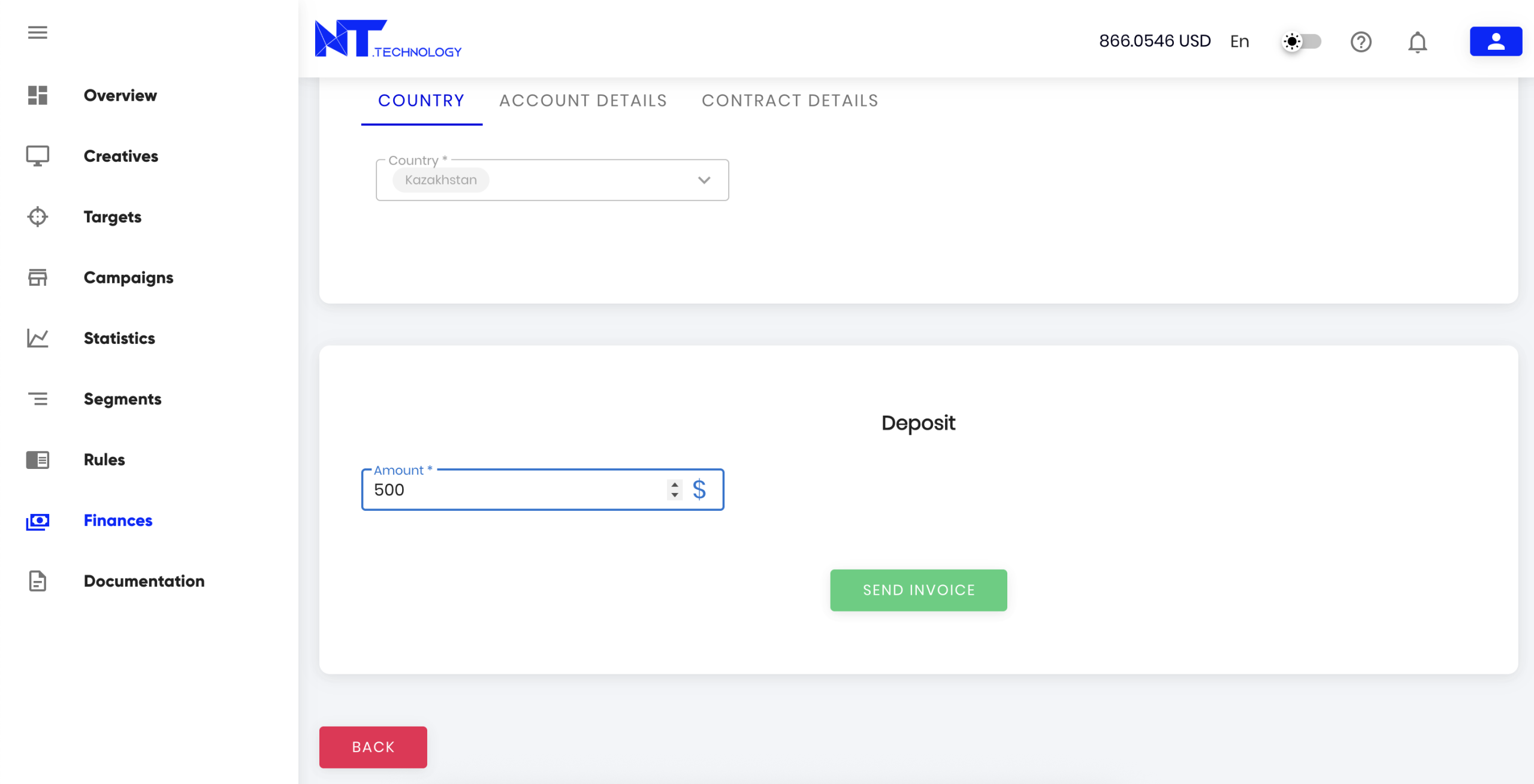Open Documentation in the sidebar

tap(144, 581)
